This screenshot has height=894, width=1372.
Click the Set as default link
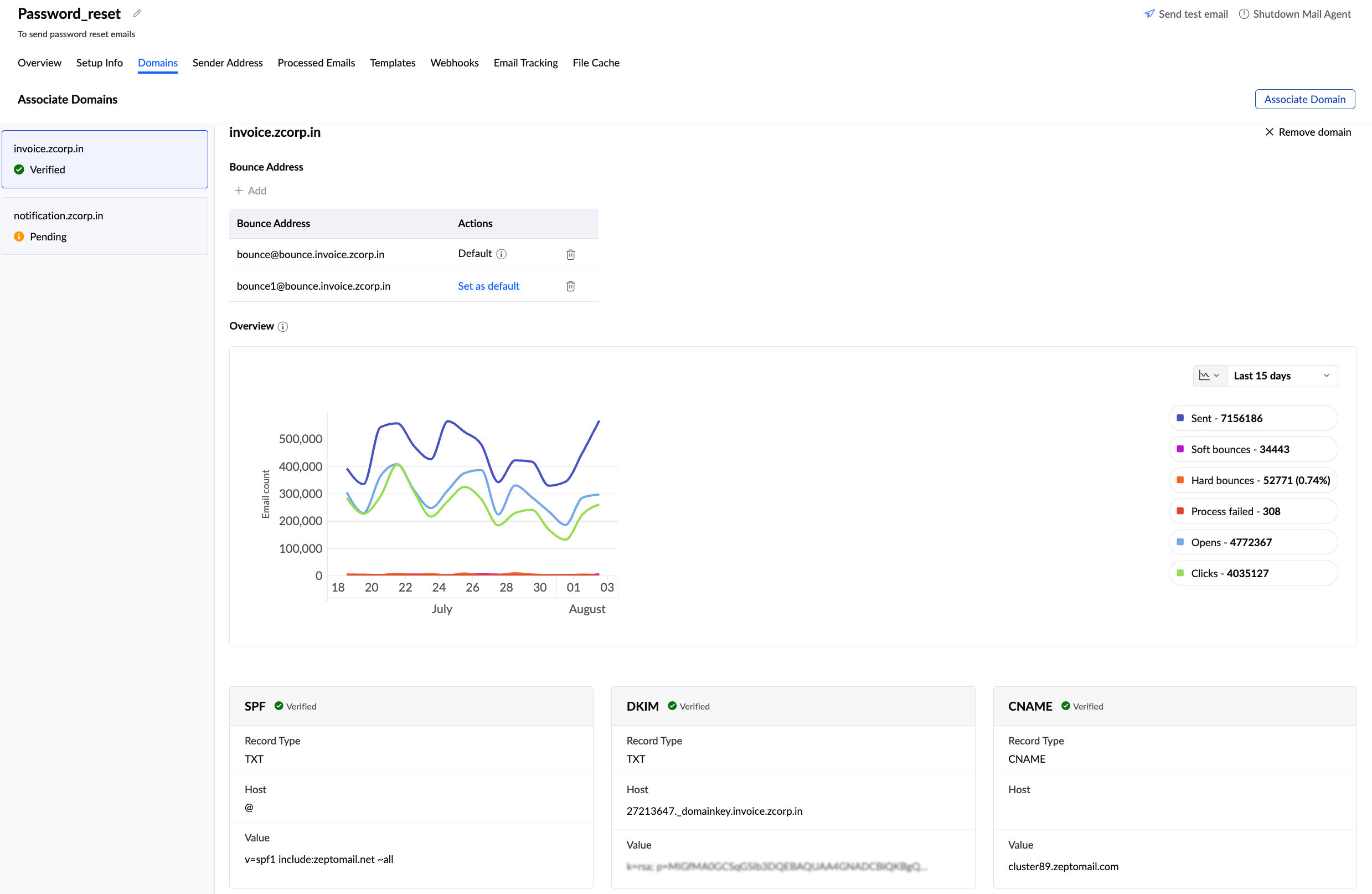pos(488,286)
